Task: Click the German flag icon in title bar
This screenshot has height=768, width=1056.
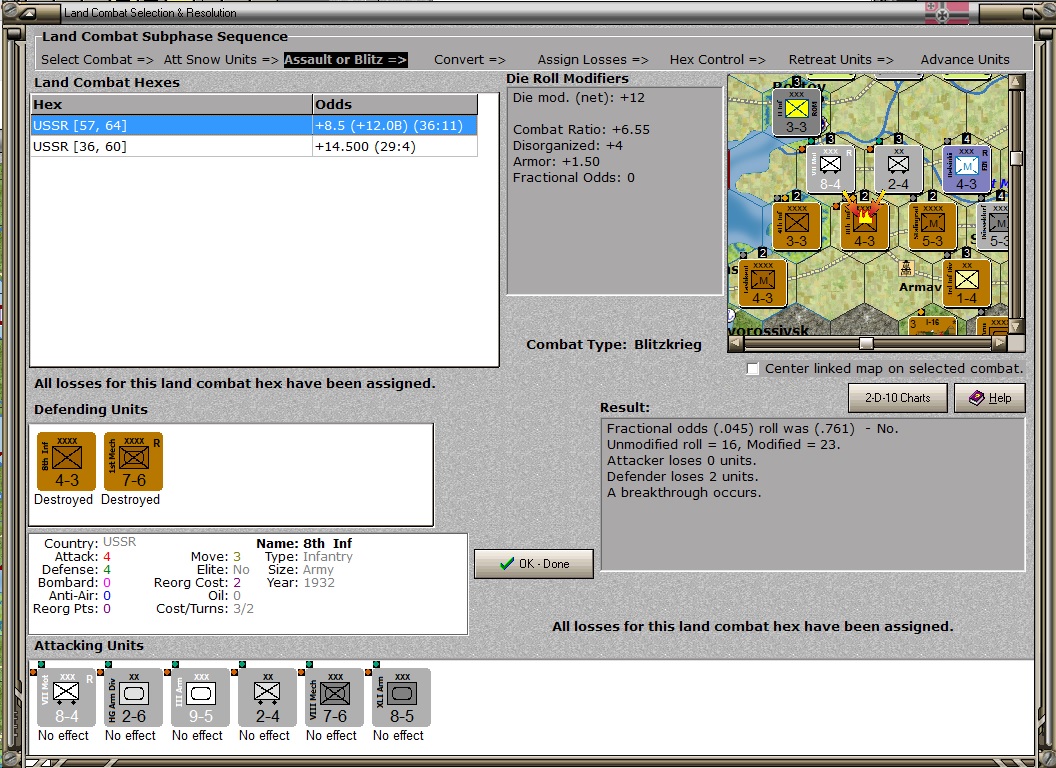Action: pos(947,13)
